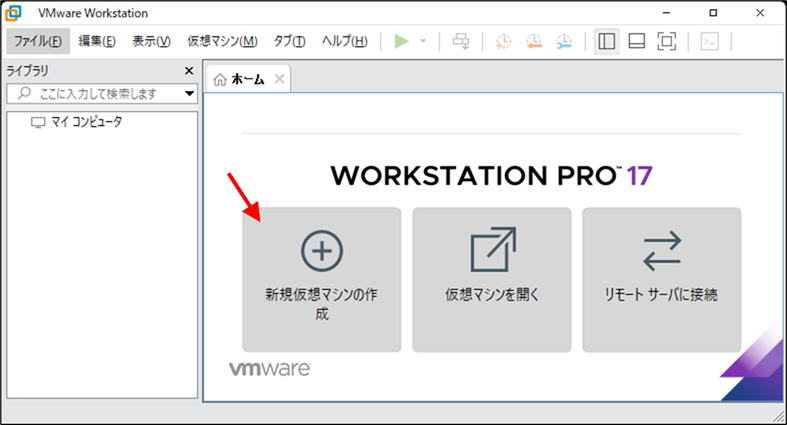Enter full screen mode icon
The width and height of the screenshot is (787, 425).
pos(667,41)
